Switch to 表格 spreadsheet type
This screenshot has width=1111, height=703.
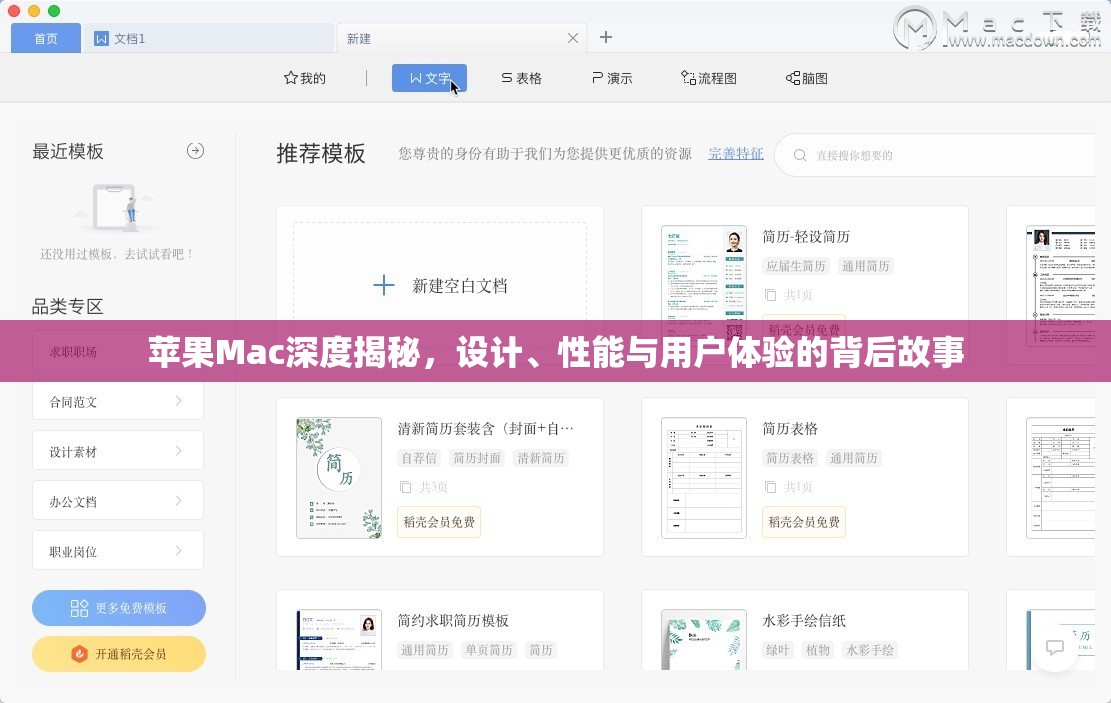tap(521, 78)
